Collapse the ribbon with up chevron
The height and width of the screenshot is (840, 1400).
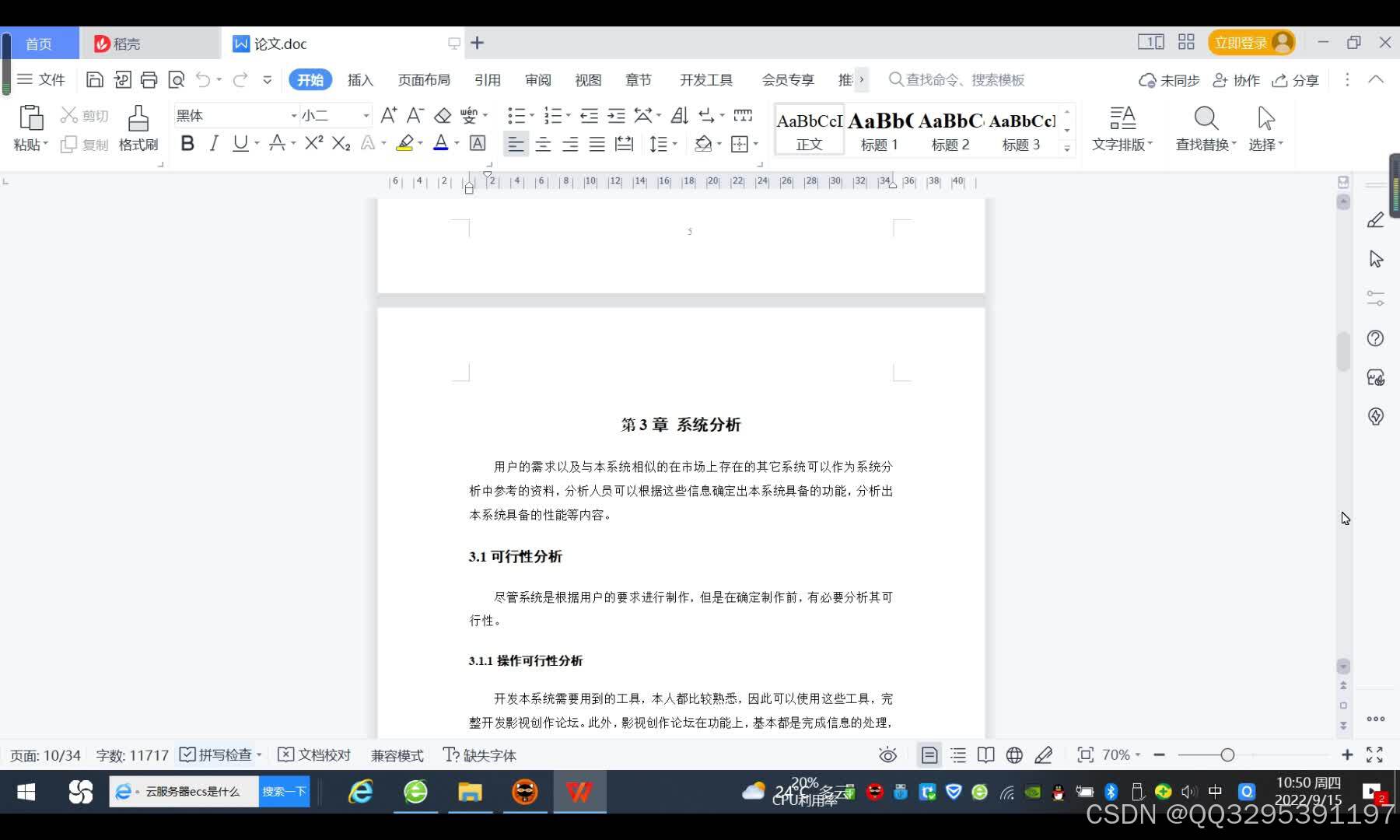1375,79
